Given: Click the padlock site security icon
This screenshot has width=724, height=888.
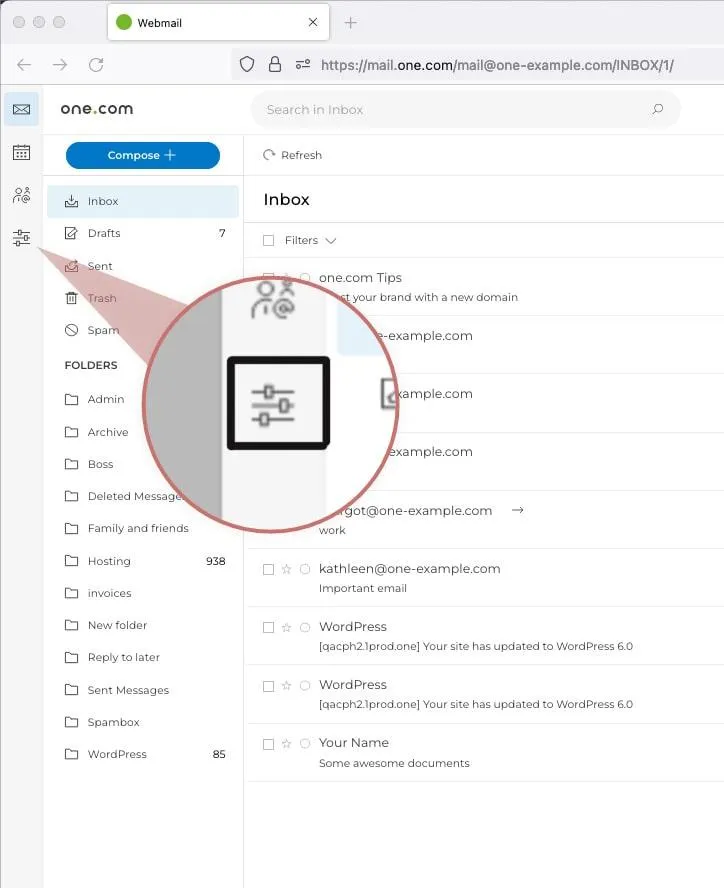Looking at the screenshot, I should [x=275, y=64].
